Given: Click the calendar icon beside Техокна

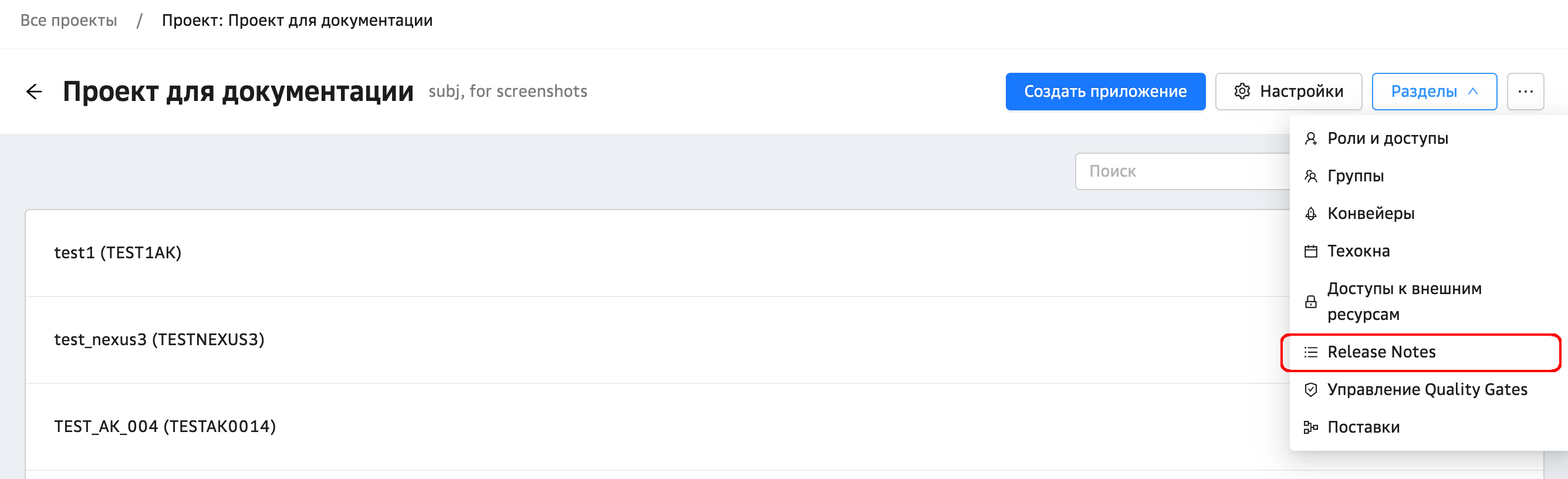Looking at the screenshot, I should pyautogui.click(x=1310, y=251).
